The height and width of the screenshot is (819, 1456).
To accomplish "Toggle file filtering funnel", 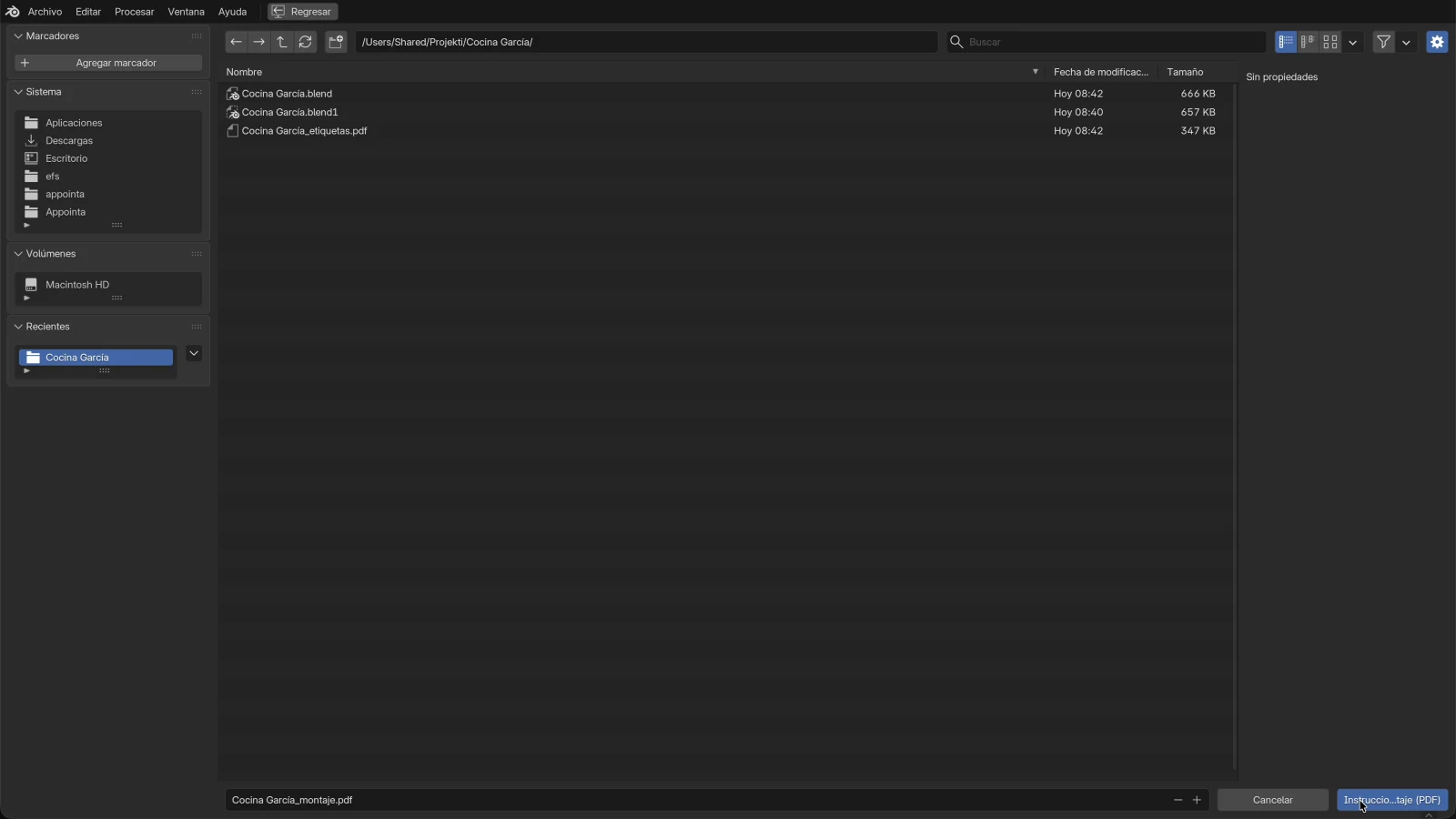I will pos(1384,42).
